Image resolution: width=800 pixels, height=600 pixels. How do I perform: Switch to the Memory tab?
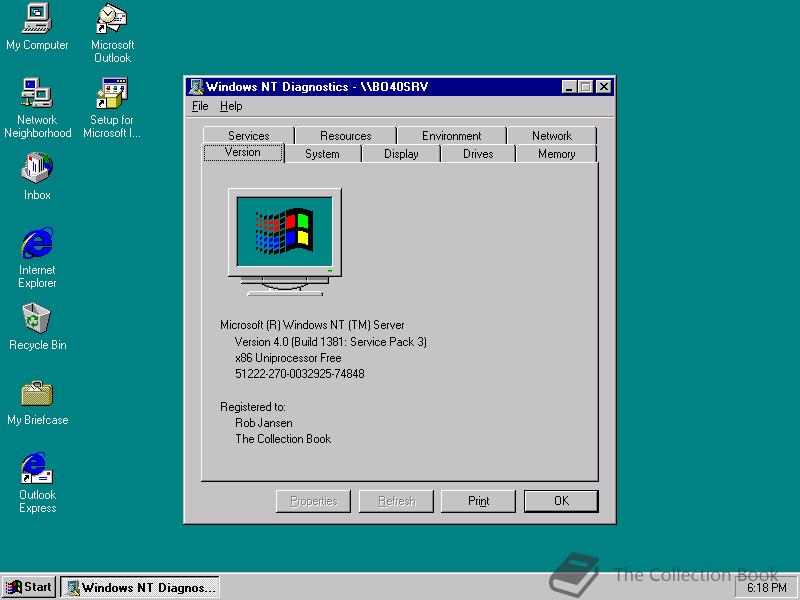[x=556, y=154]
